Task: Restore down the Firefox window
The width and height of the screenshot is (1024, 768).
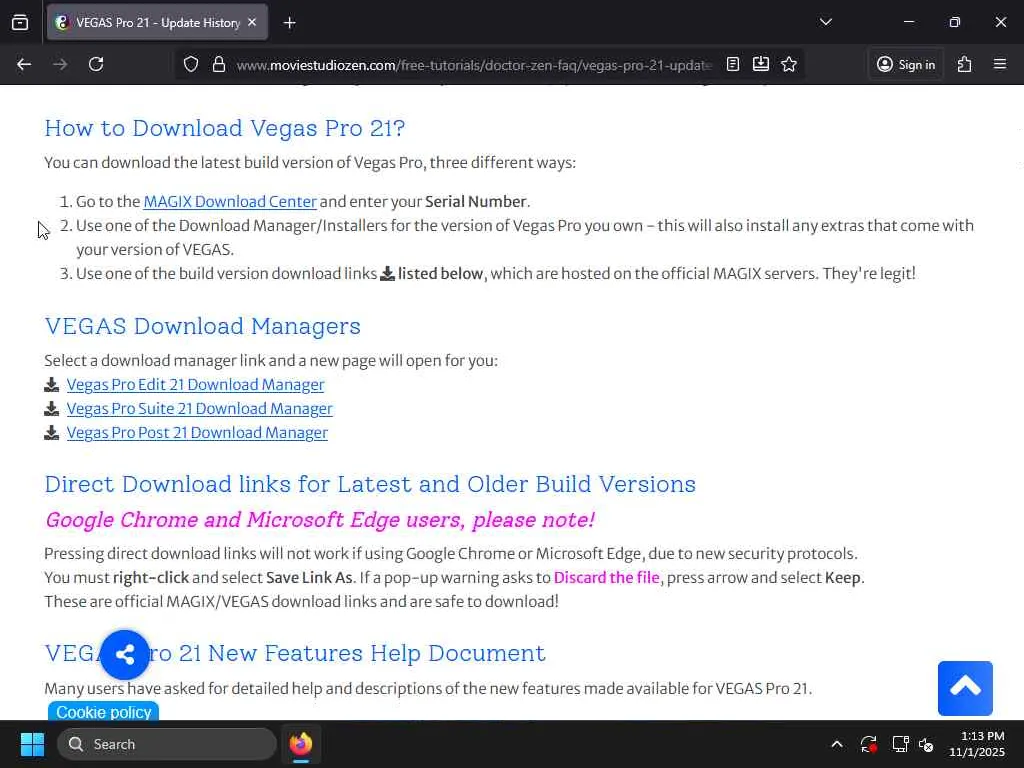Action: [955, 22]
